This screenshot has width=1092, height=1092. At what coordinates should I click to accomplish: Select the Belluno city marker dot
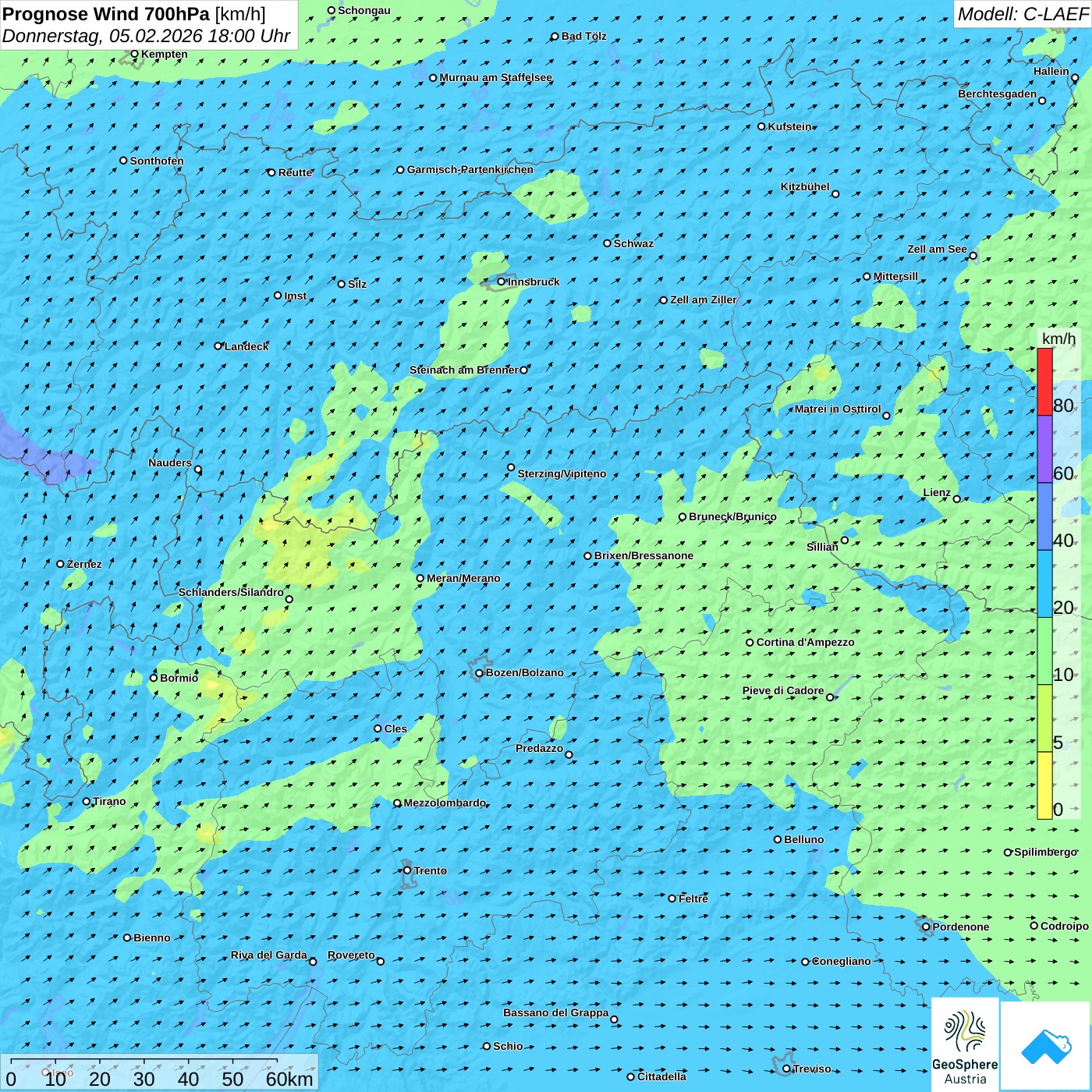click(778, 839)
